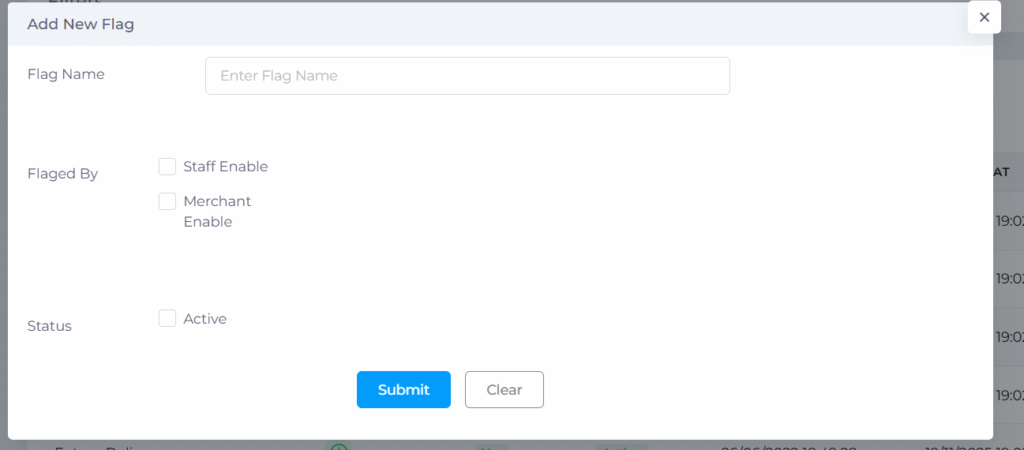The image size is (1024, 450).
Task: Toggle the Active status checkbox
Action: [x=167, y=318]
